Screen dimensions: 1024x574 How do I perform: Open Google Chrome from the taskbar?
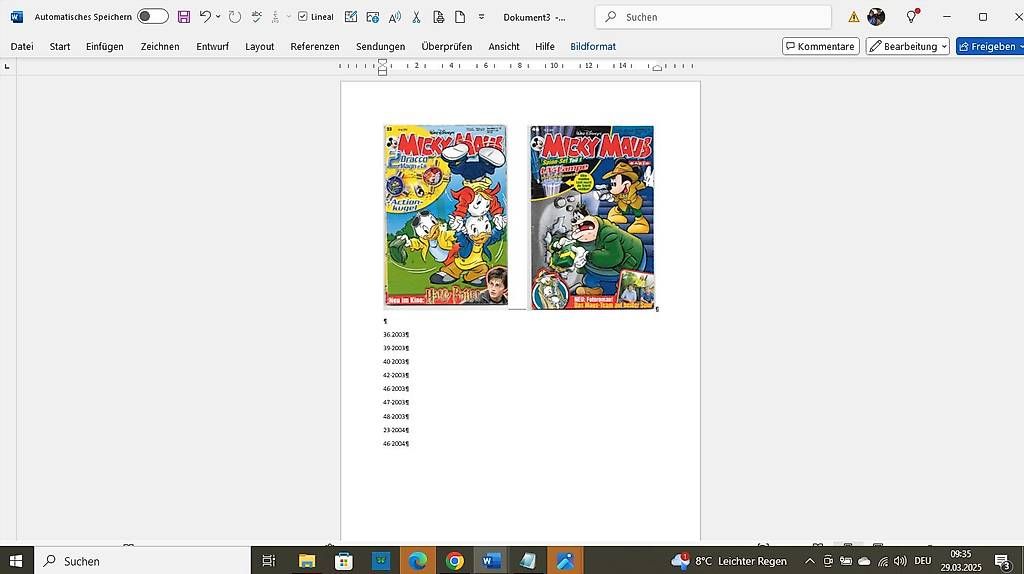[455, 561]
